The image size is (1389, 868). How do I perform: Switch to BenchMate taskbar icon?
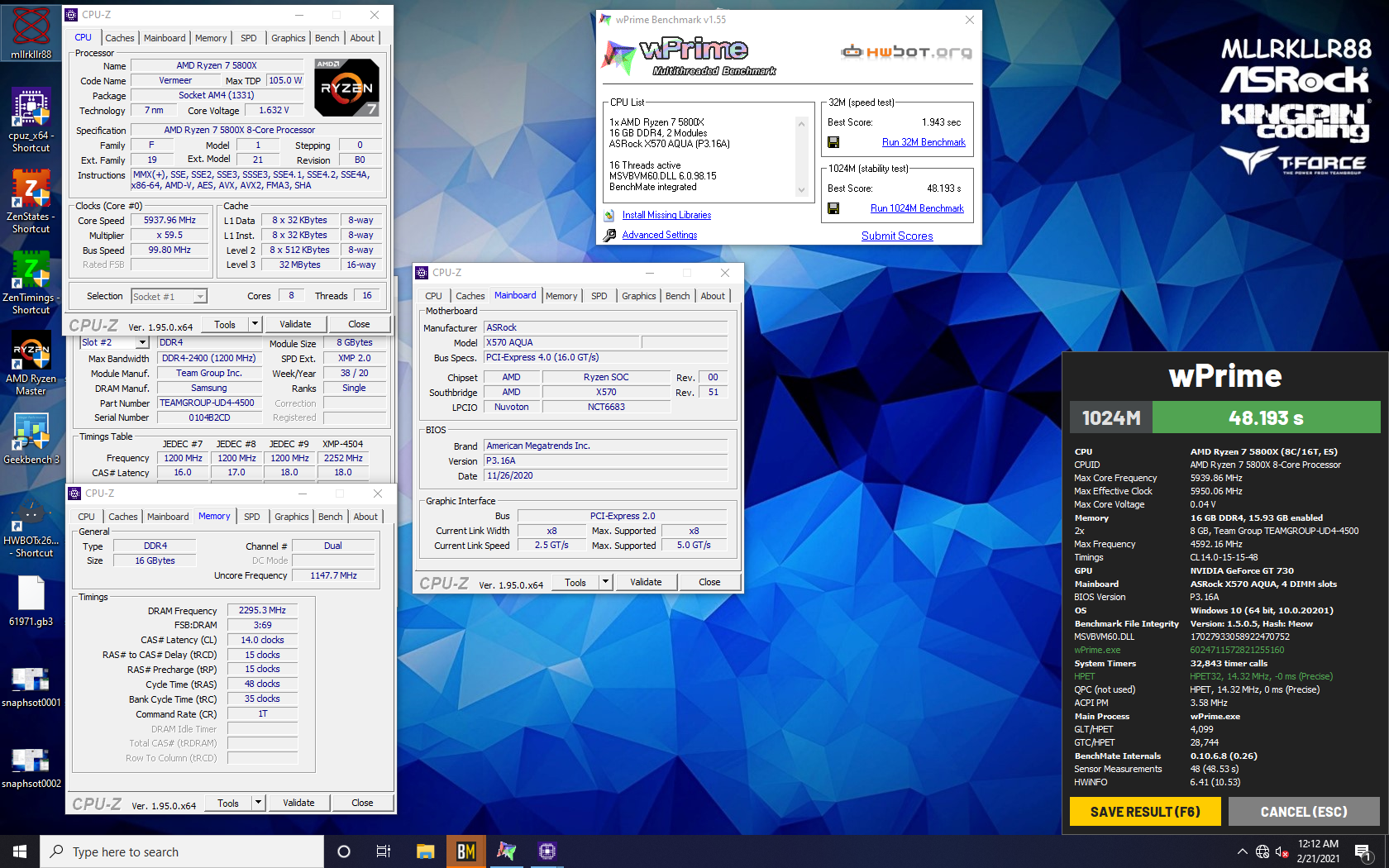[x=466, y=851]
